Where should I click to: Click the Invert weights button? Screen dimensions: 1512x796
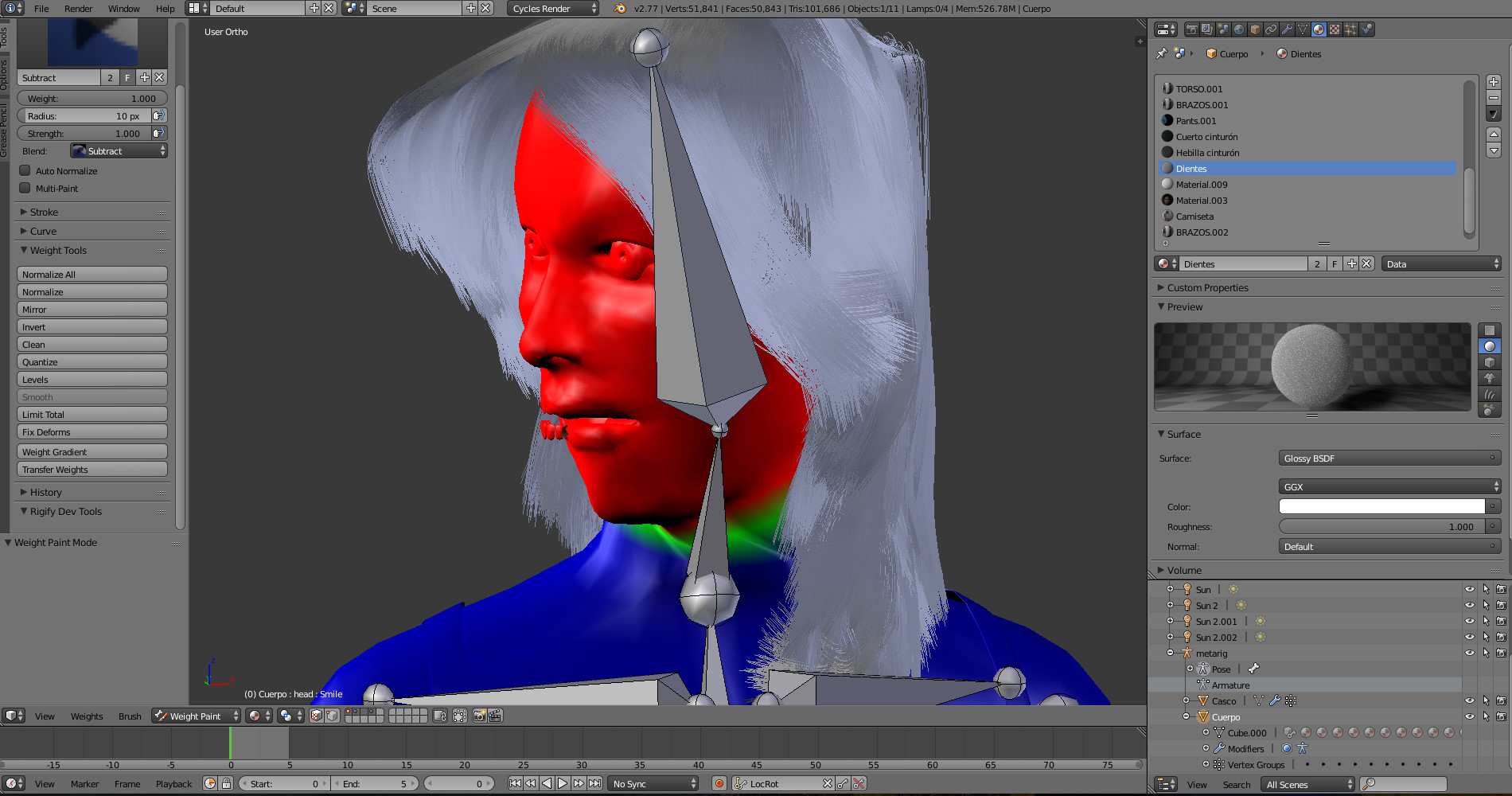click(x=92, y=326)
